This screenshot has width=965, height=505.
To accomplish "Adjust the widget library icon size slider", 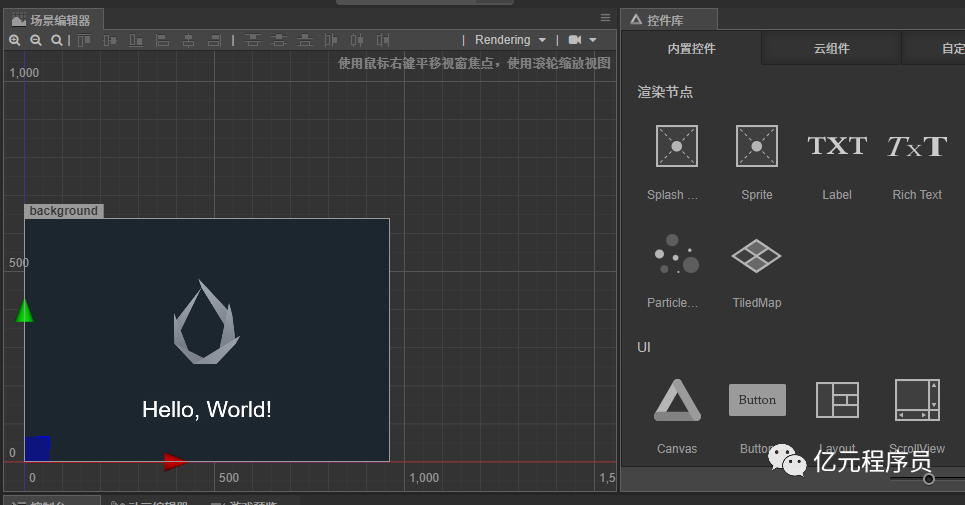I will pyautogui.click(x=929, y=479).
